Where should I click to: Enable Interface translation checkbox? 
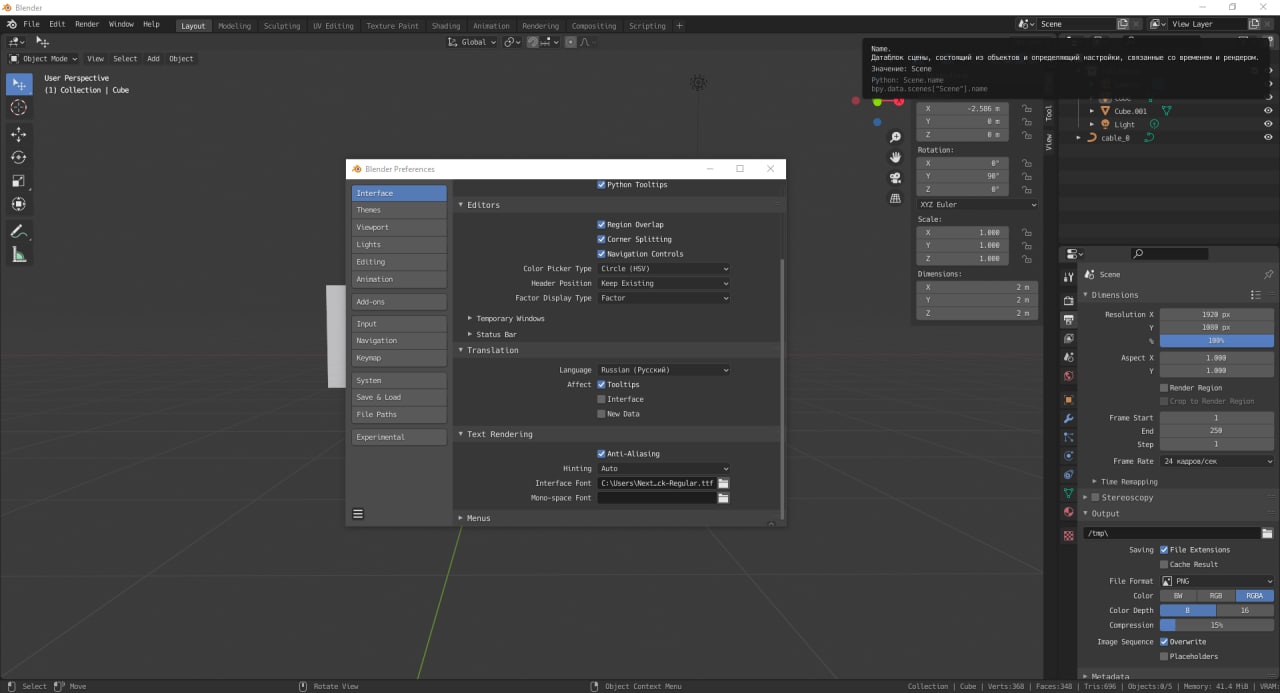coord(601,399)
